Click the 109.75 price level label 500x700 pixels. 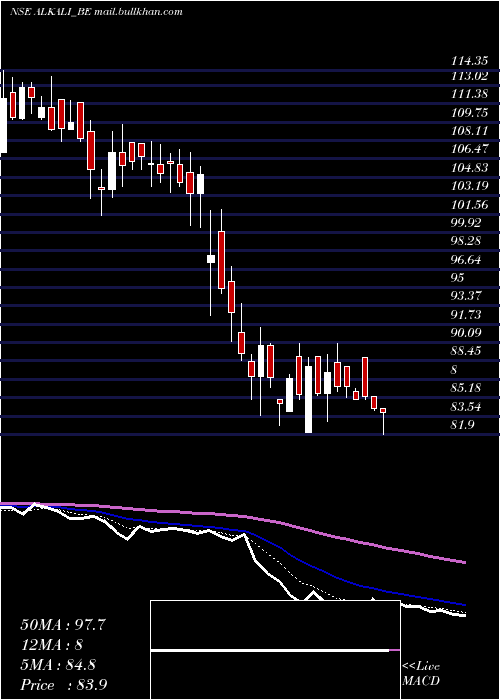coord(469,112)
